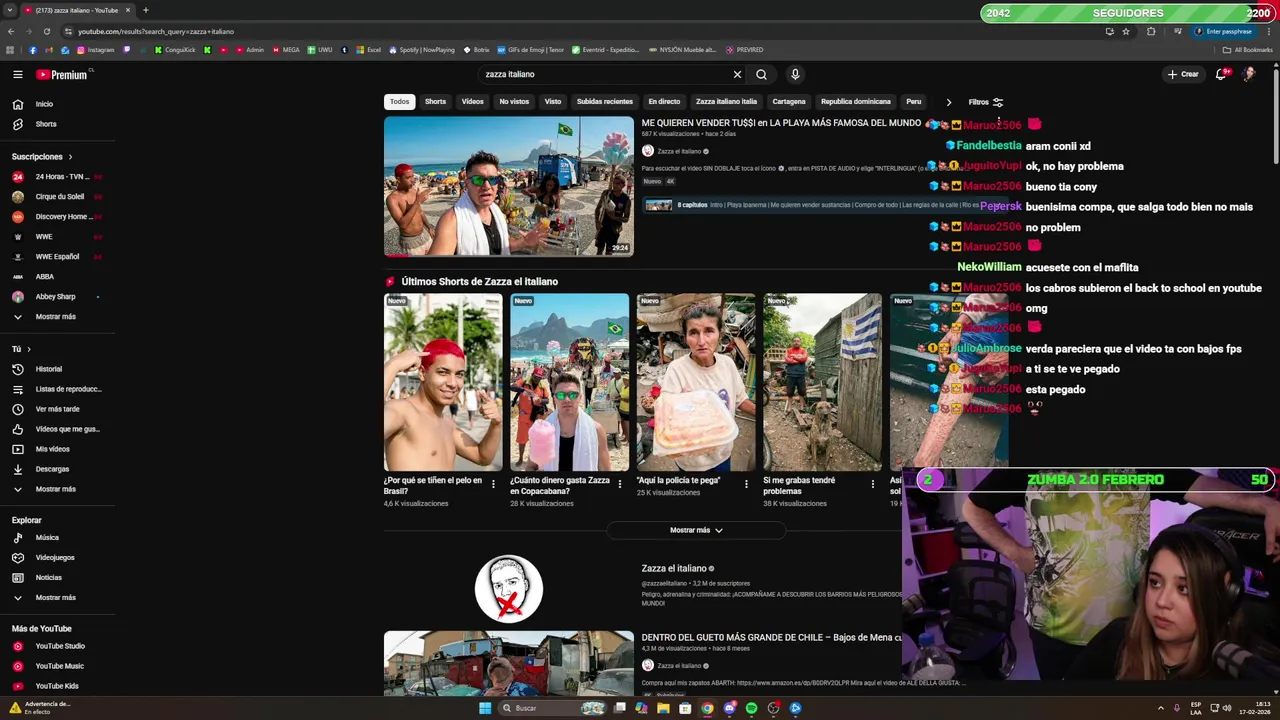Open Short about dyed hair in Brasil
The height and width of the screenshot is (720, 1280).
click(x=443, y=382)
